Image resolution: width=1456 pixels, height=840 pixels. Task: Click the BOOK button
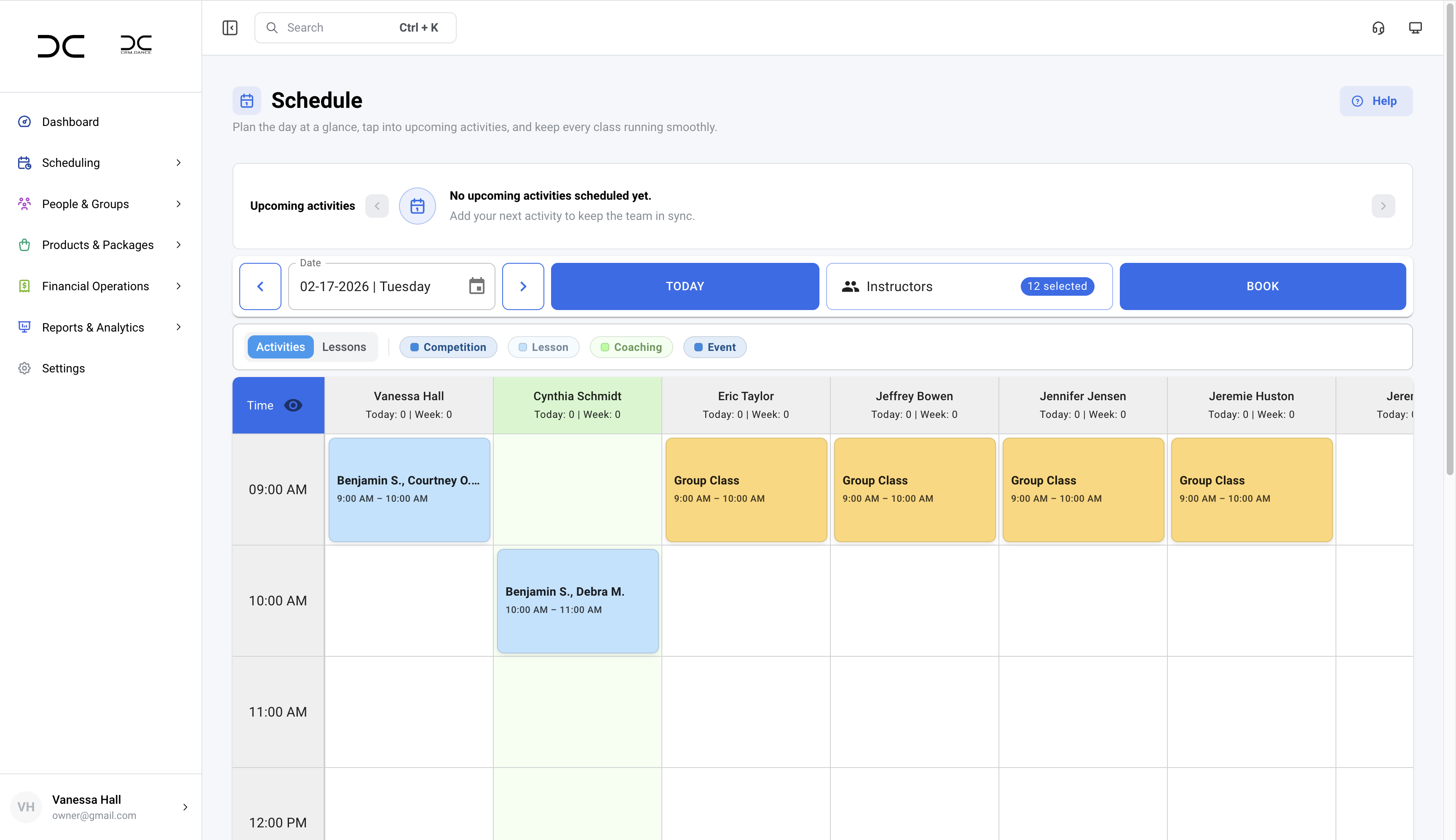coord(1262,286)
